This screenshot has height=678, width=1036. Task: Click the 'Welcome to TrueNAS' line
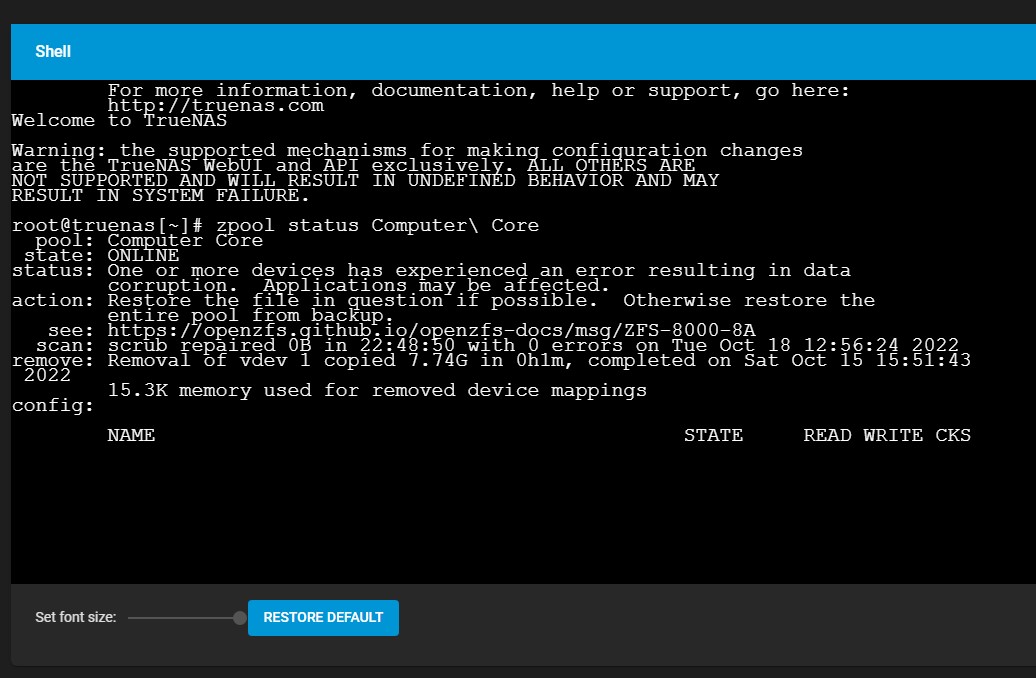coord(119,121)
